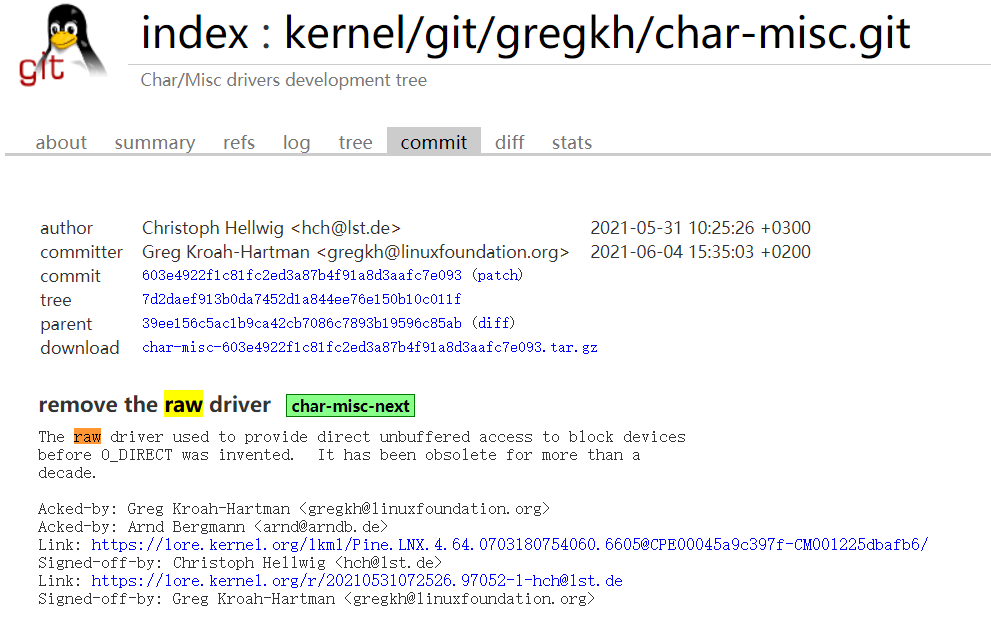Click the kernel/git/gregkh/char-misc.git repository title
Viewport: 991px width, 627px height.
pyautogui.click(x=598, y=34)
